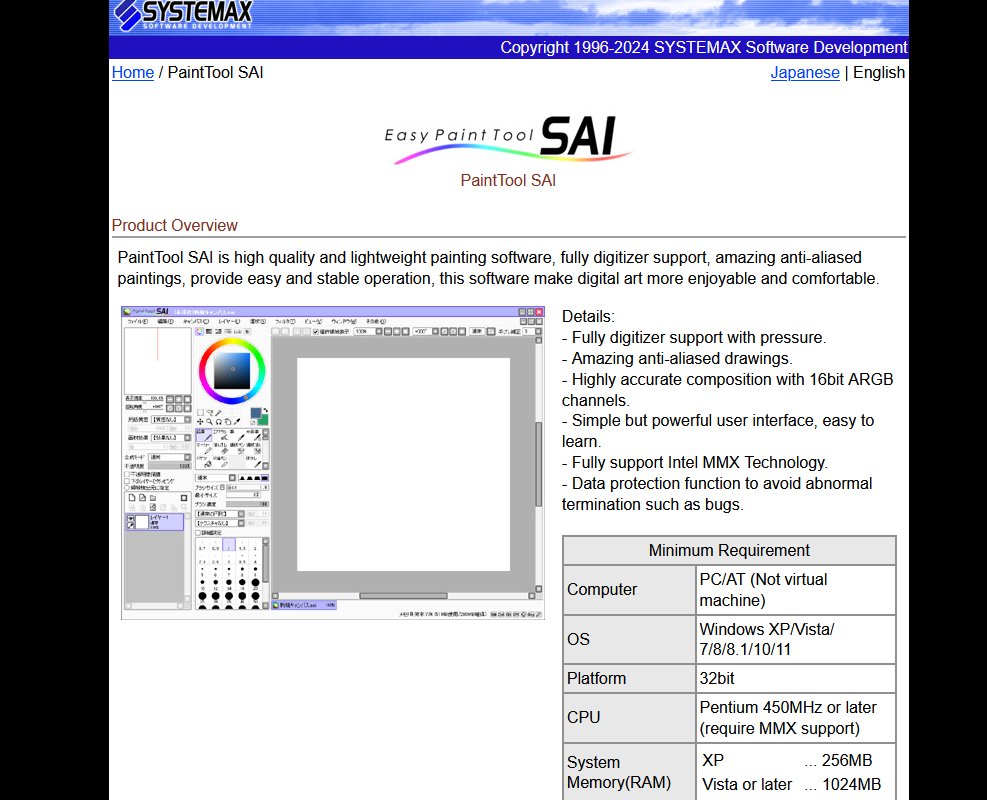The image size is (987, 800).
Task: Click the SAI icon on the canvas document tab
Action: tap(275, 605)
